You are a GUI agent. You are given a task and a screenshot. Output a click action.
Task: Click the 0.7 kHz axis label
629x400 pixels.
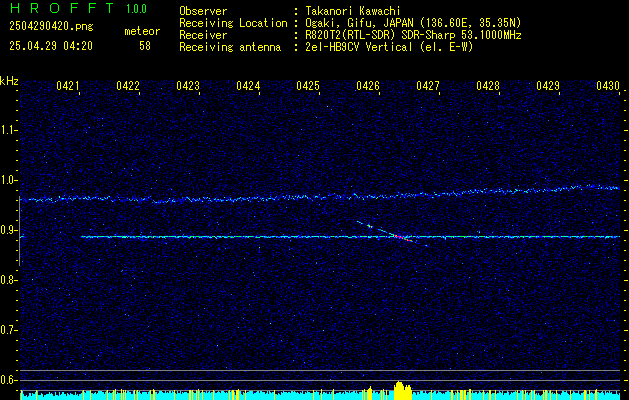(9, 330)
